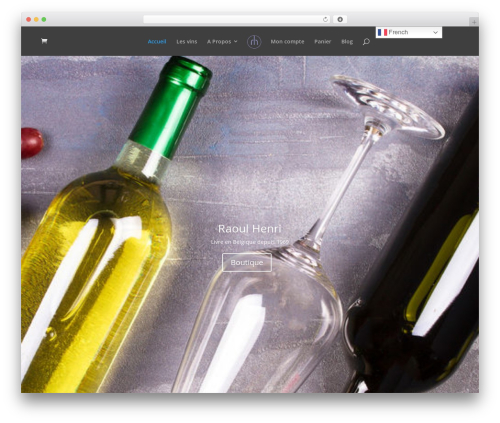Reload the page with the refresh icon
Viewport: 500px width, 423px height.
(x=325, y=19)
